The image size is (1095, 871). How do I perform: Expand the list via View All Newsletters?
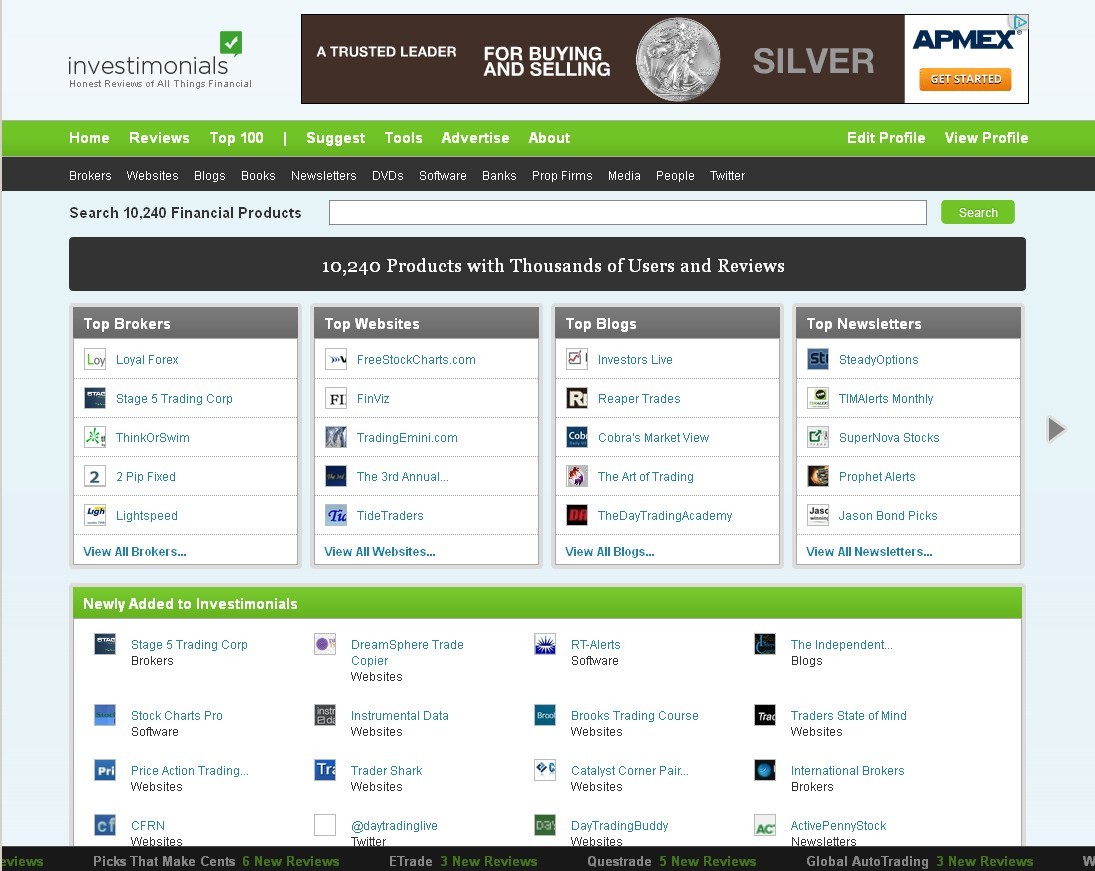pos(869,552)
